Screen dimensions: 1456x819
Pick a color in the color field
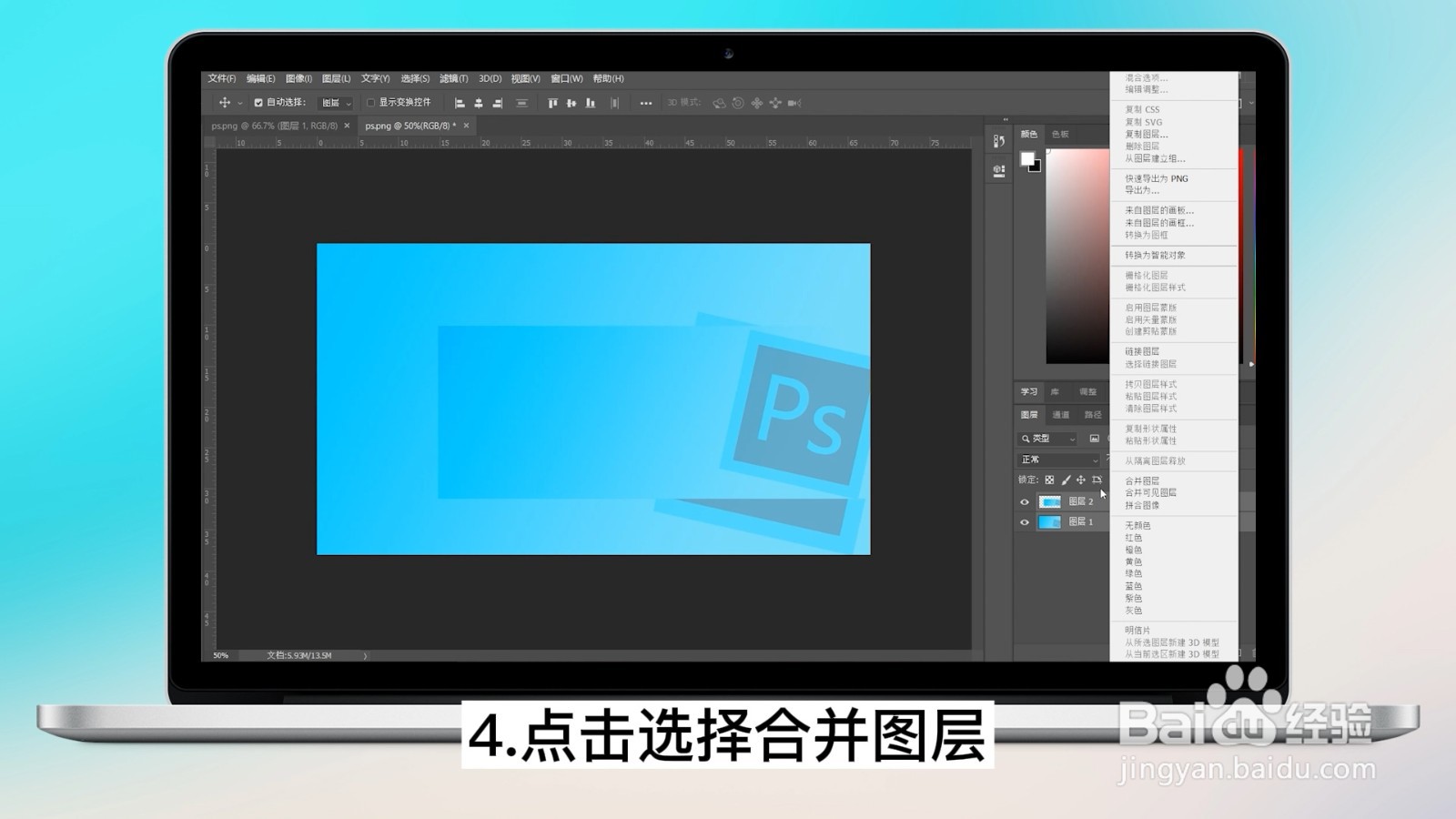[1077, 255]
